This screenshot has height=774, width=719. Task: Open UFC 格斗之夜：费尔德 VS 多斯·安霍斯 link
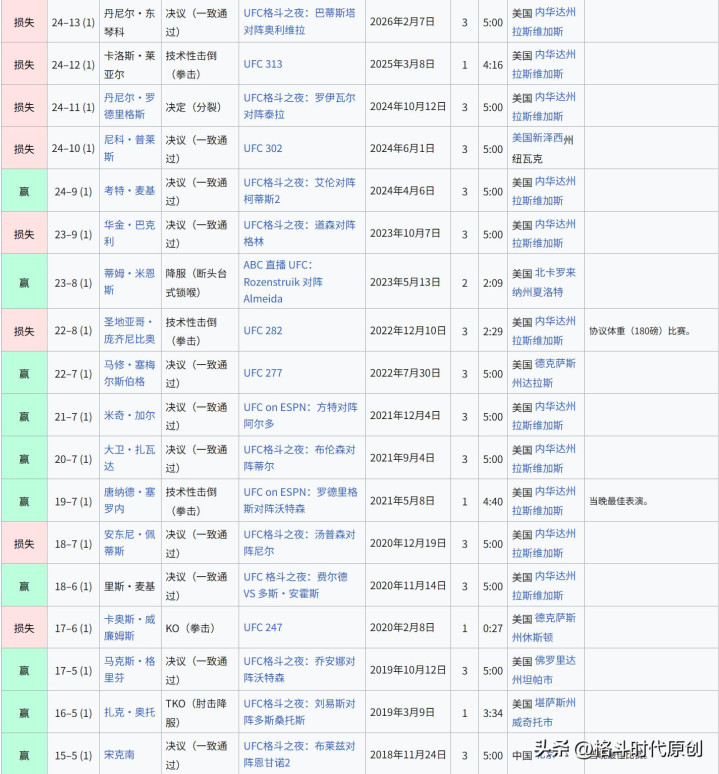(295, 585)
